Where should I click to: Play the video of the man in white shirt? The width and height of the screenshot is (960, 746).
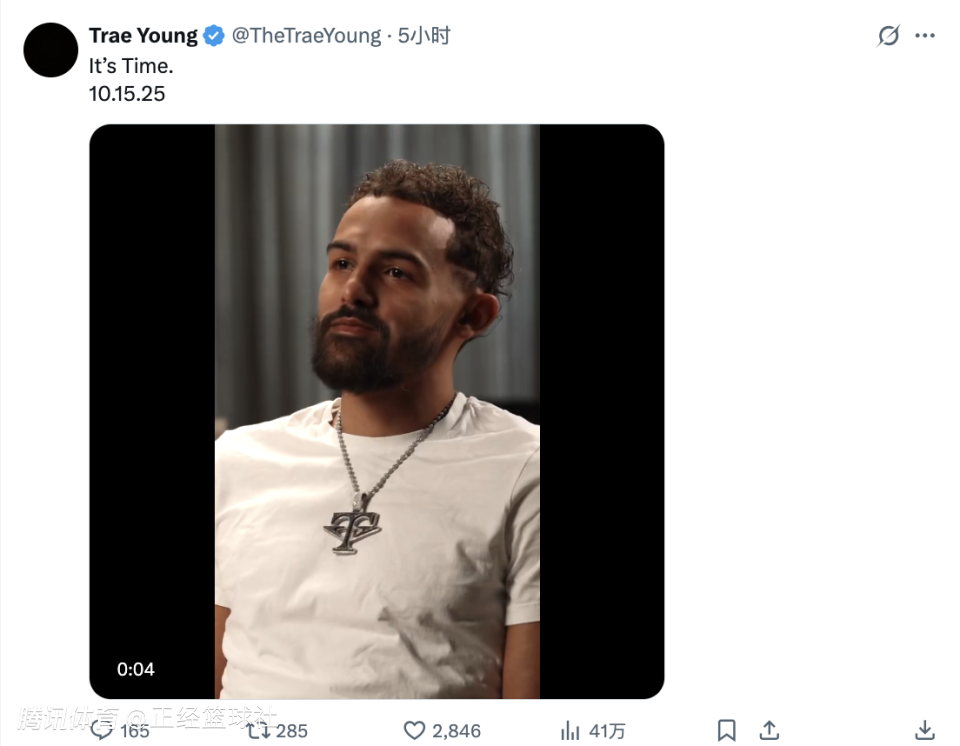377,410
